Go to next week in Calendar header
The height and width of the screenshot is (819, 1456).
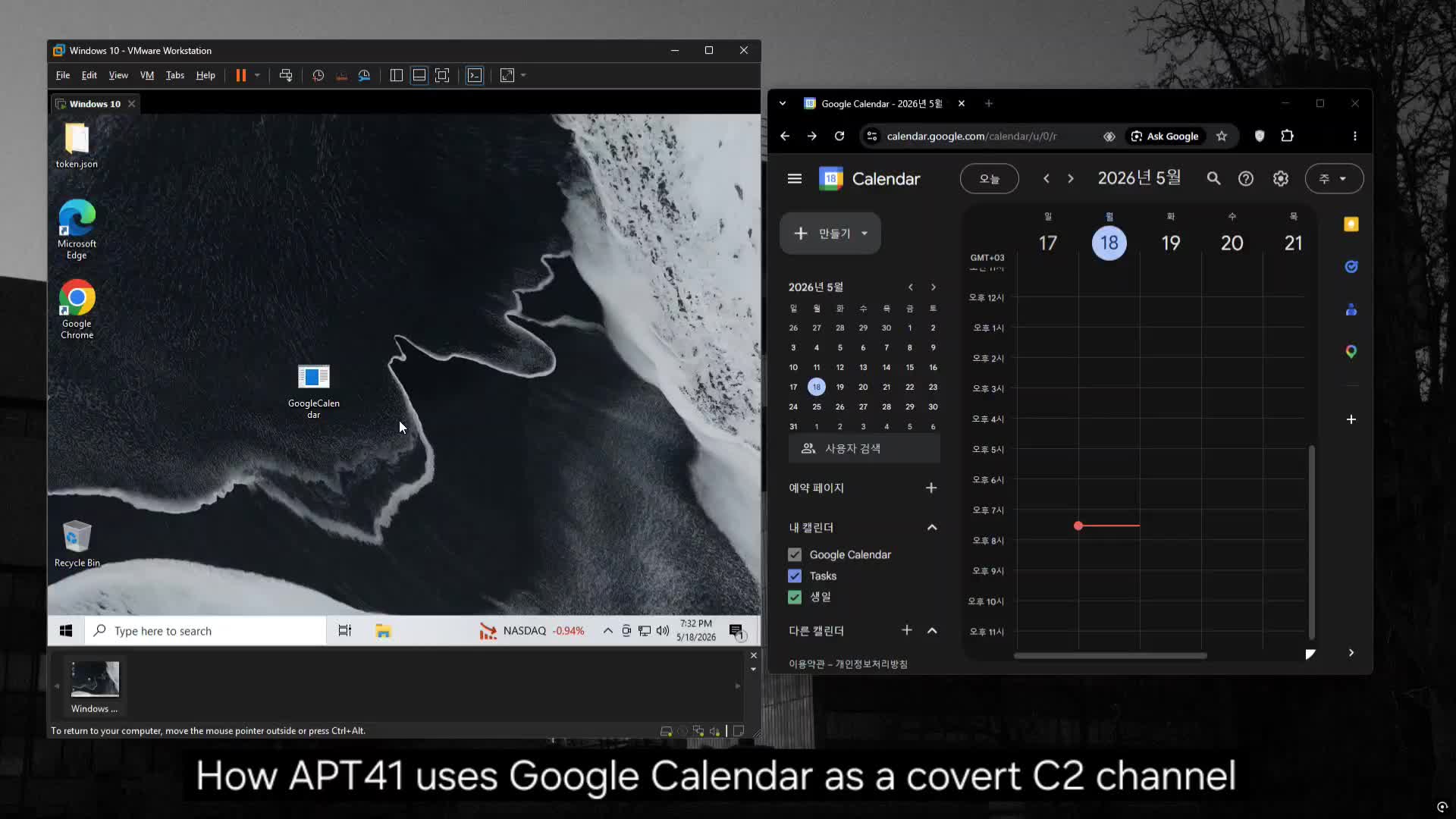pos(1071,179)
